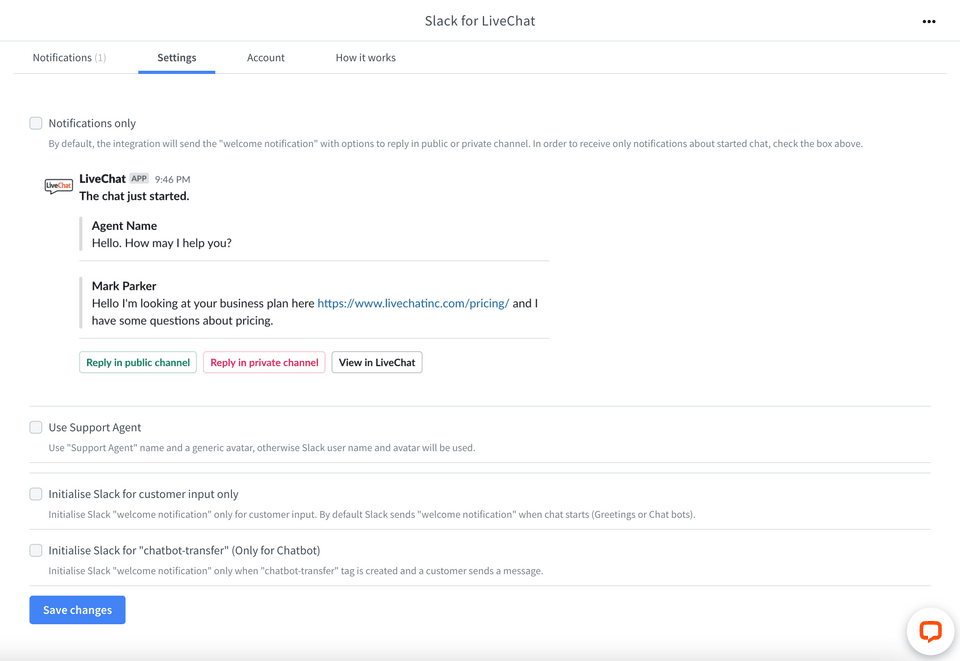Enable Initialise Slack for chatbot-transfer option
Screen dimensions: 960x661
pyautogui.click(x=36, y=550)
